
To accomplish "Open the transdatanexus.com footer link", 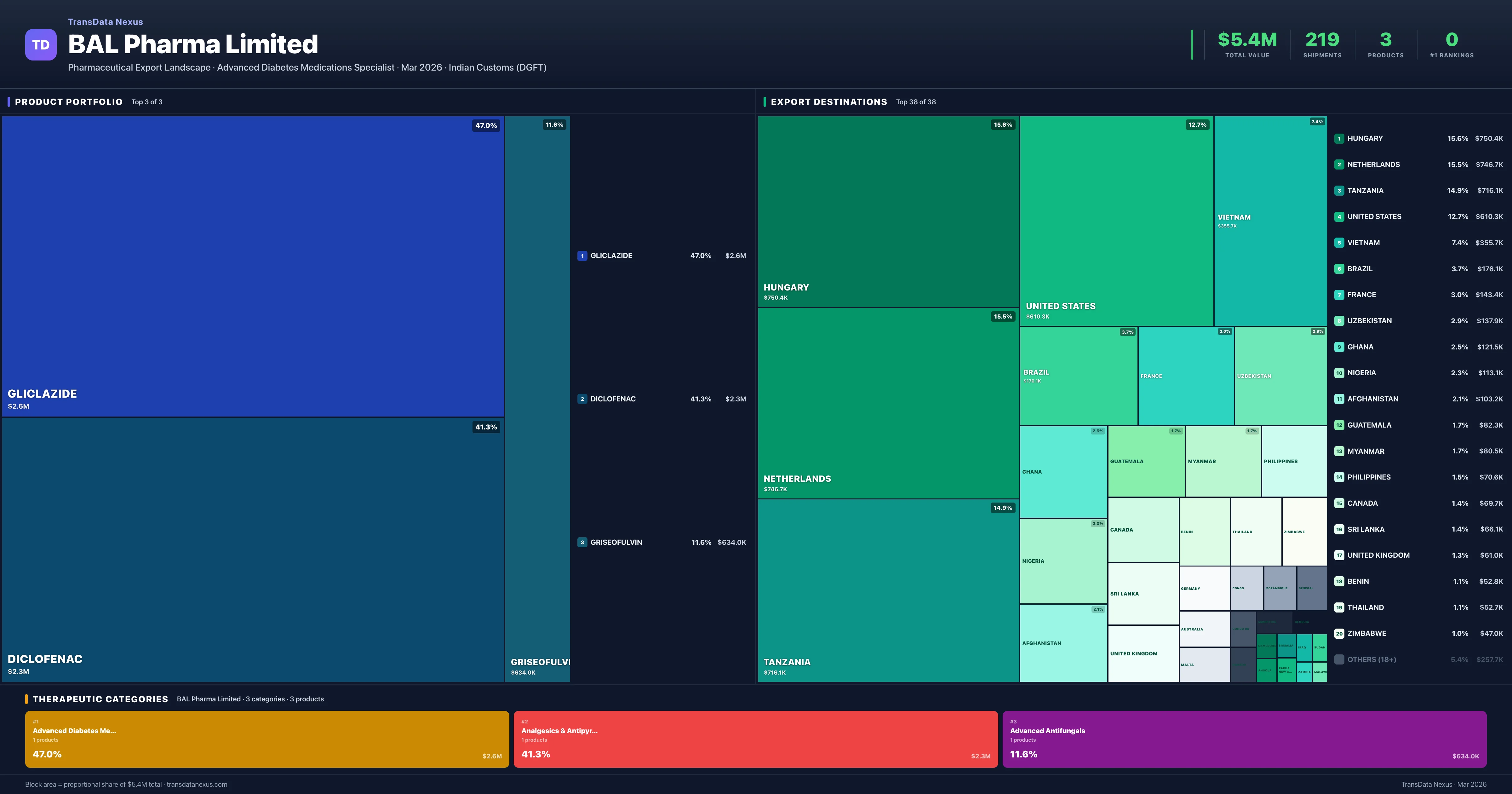I will (x=197, y=784).
